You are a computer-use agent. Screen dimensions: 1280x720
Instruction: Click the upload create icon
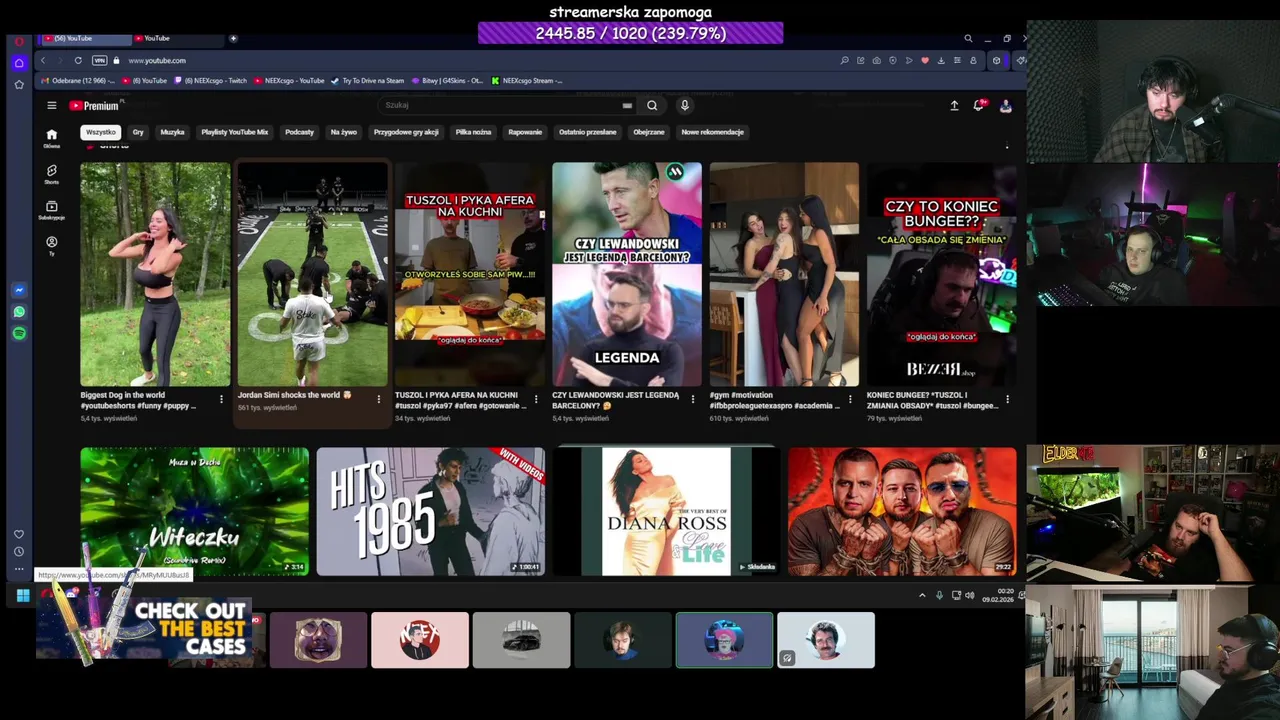[x=954, y=105]
